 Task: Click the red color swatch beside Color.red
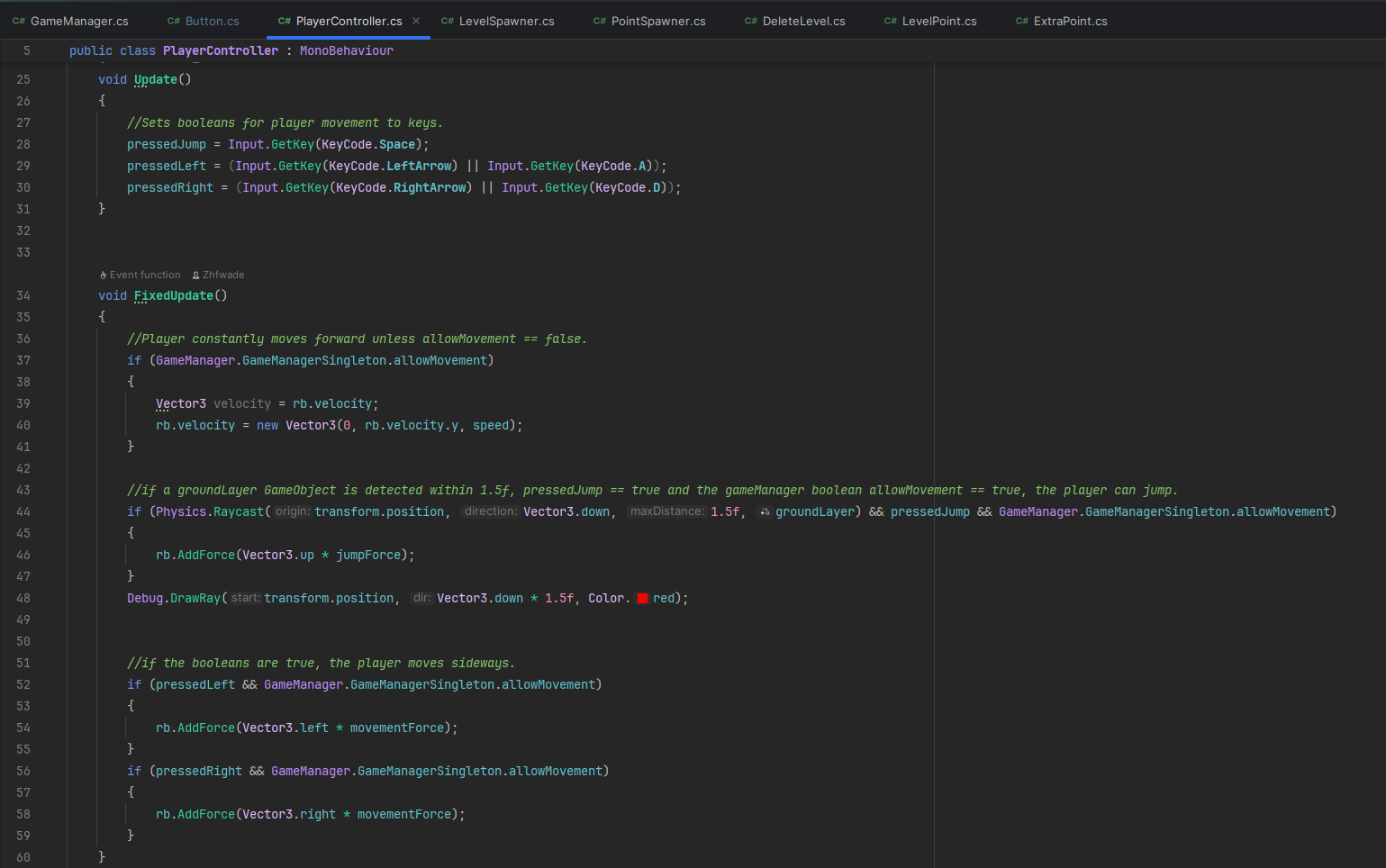click(643, 598)
